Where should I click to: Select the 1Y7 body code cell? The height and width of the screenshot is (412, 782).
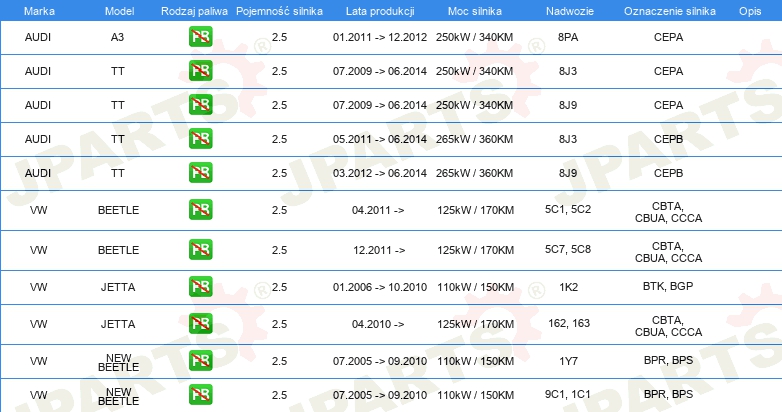[x=568, y=361]
